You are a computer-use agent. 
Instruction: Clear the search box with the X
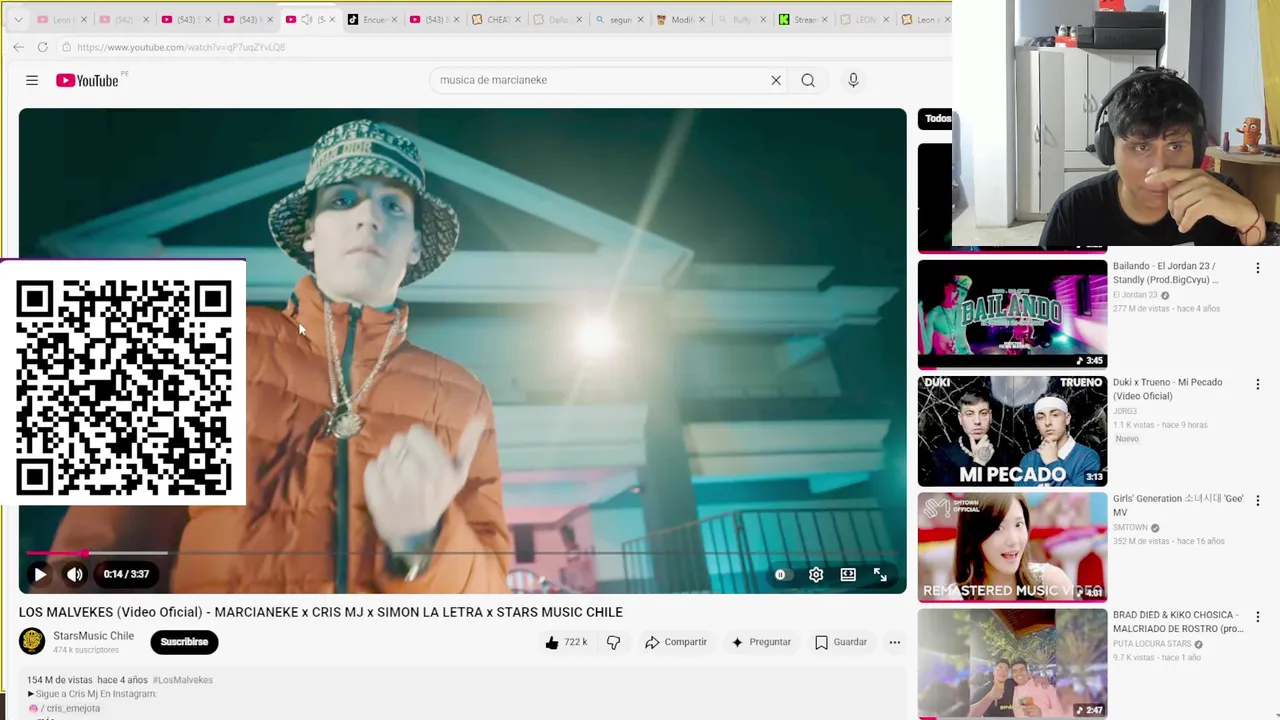(x=776, y=80)
